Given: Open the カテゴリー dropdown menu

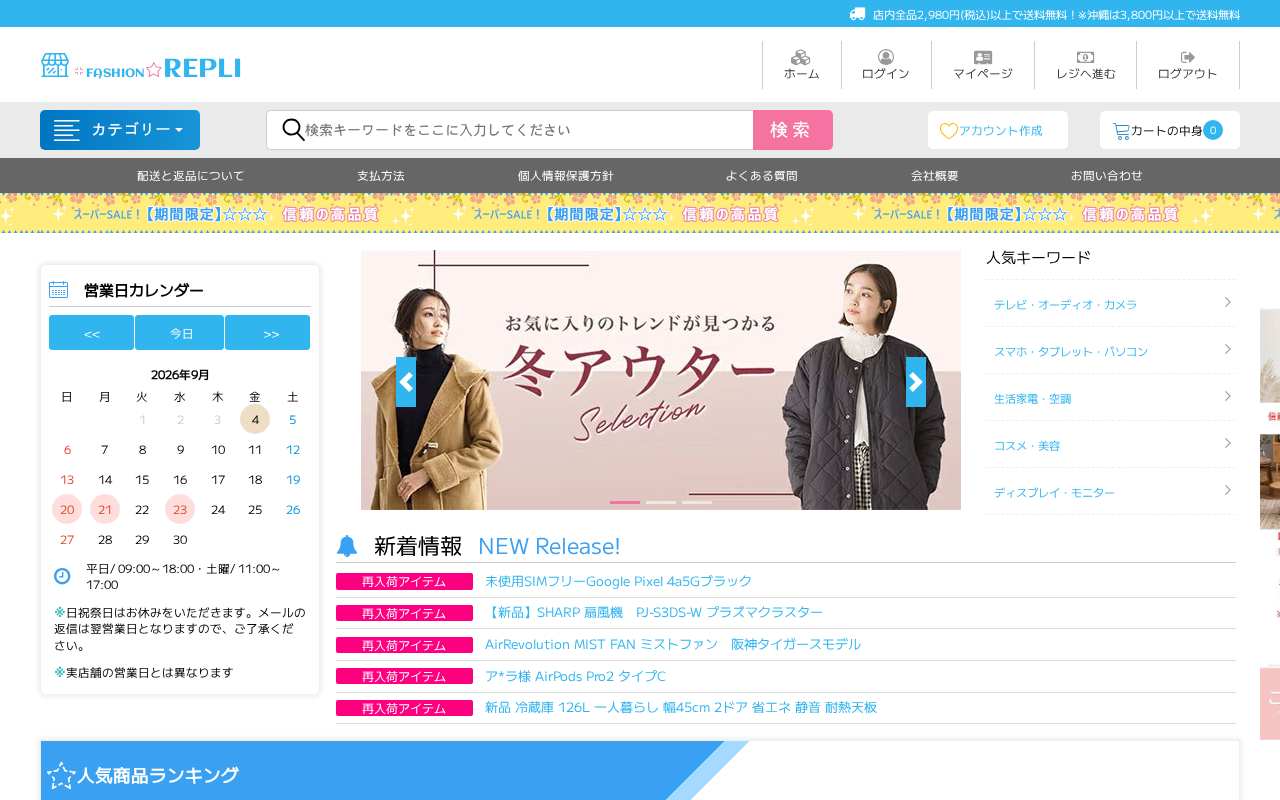Looking at the screenshot, I should pyautogui.click(x=120, y=130).
